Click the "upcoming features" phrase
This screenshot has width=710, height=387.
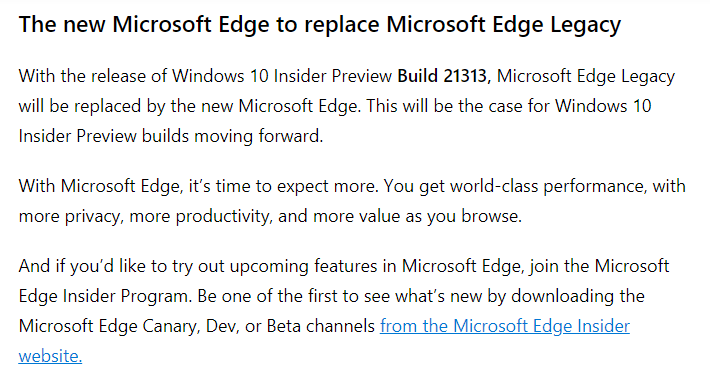(x=303, y=266)
